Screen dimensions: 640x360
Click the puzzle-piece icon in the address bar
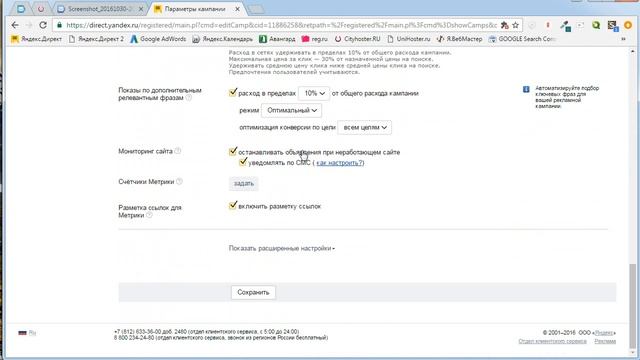click(x=504, y=25)
